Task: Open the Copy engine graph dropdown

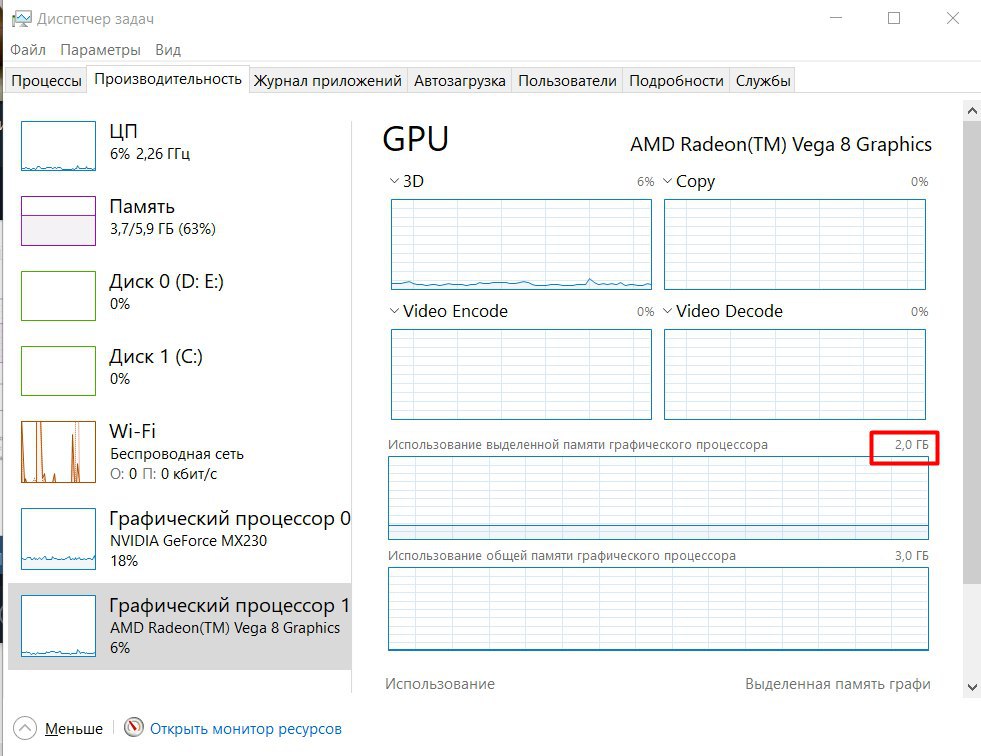Action: (x=668, y=181)
